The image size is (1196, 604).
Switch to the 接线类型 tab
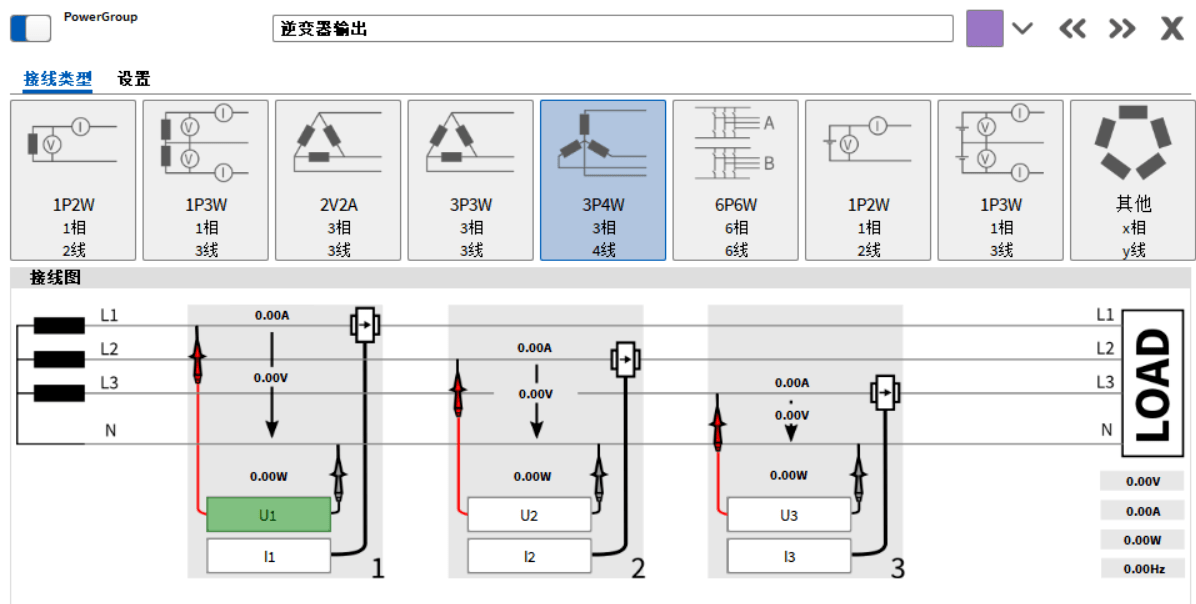tap(58, 79)
